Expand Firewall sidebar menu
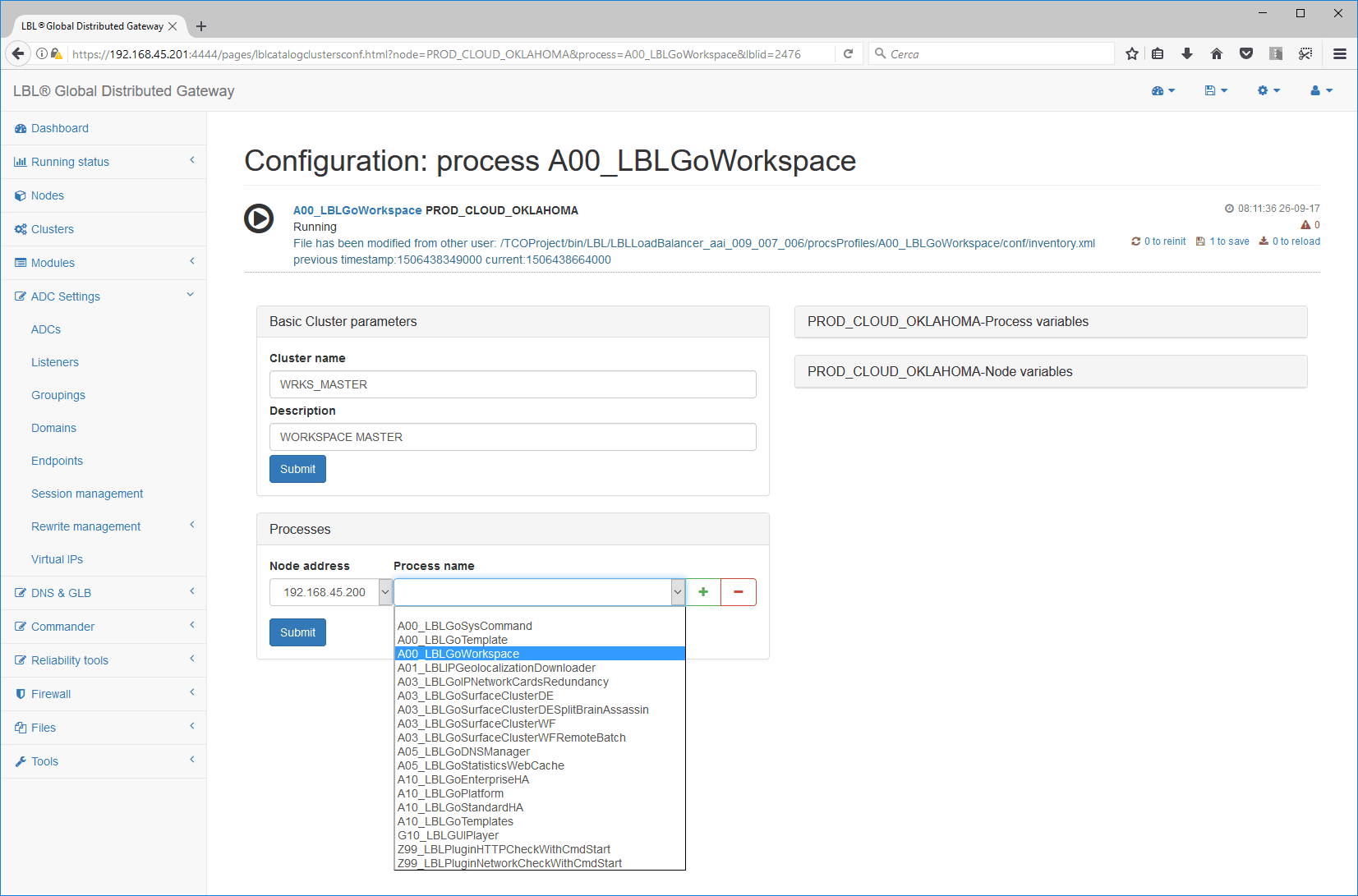This screenshot has width=1358, height=896. coord(104,694)
